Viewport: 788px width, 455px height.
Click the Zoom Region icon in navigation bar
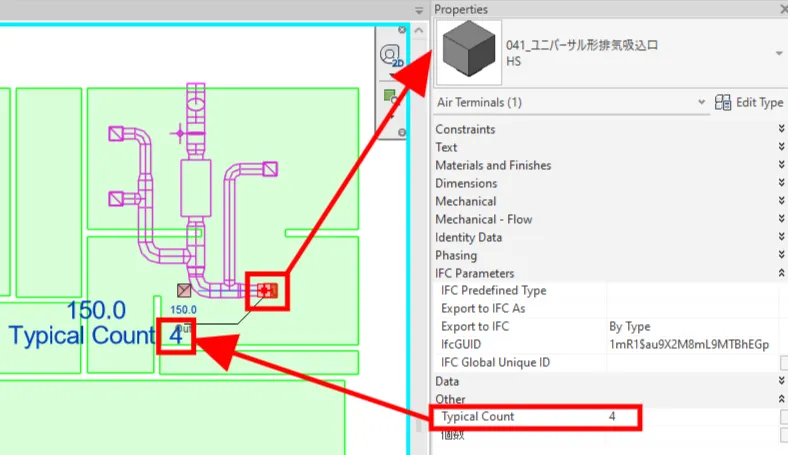[x=392, y=97]
